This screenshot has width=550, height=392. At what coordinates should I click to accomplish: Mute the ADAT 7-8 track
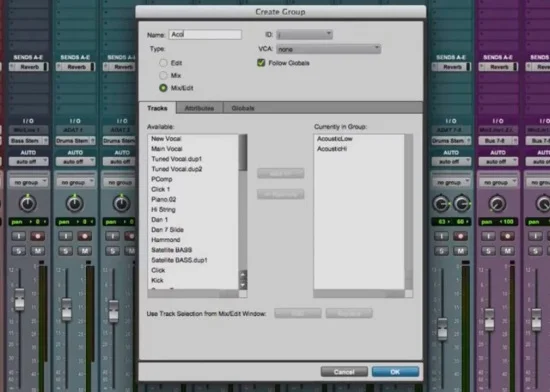461,251
